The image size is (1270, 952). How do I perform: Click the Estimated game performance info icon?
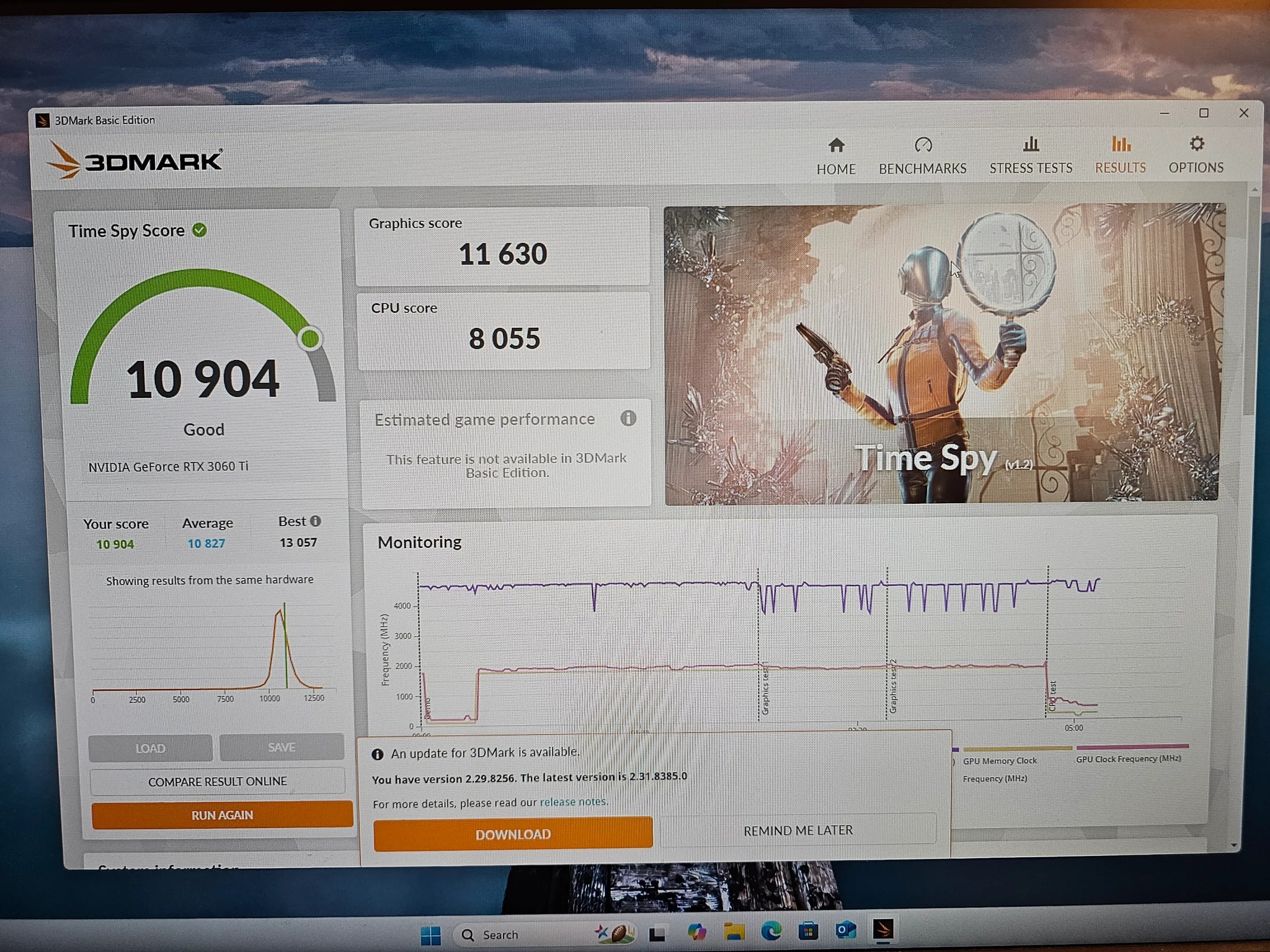point(628,418)
